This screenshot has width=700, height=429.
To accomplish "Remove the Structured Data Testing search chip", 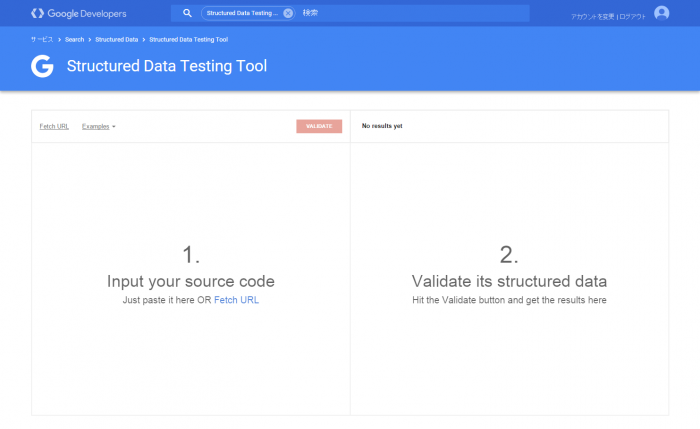I will (288, 13).
